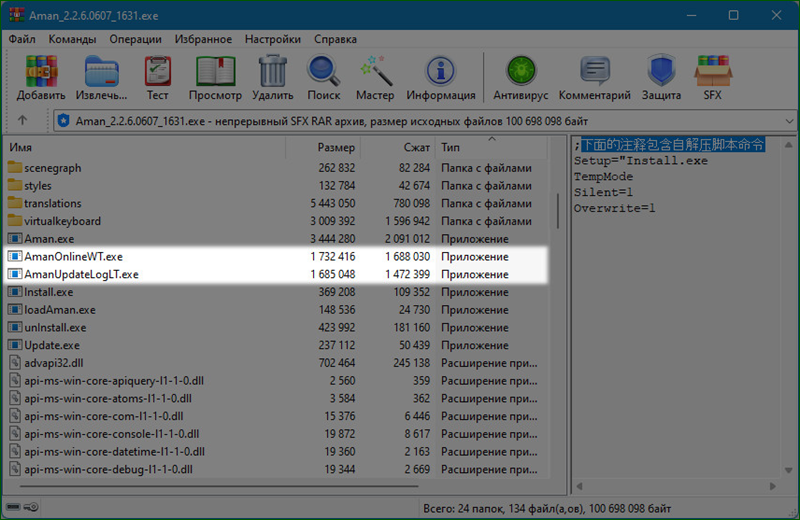This screenshot has width=800, height=520.
Task: Sort by the Сжат column header
Action: [398, 147]
